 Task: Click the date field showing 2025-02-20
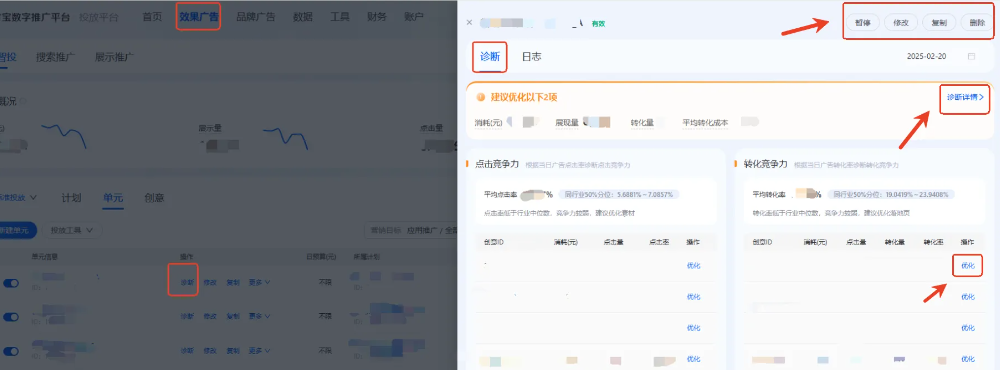point(941,56)
